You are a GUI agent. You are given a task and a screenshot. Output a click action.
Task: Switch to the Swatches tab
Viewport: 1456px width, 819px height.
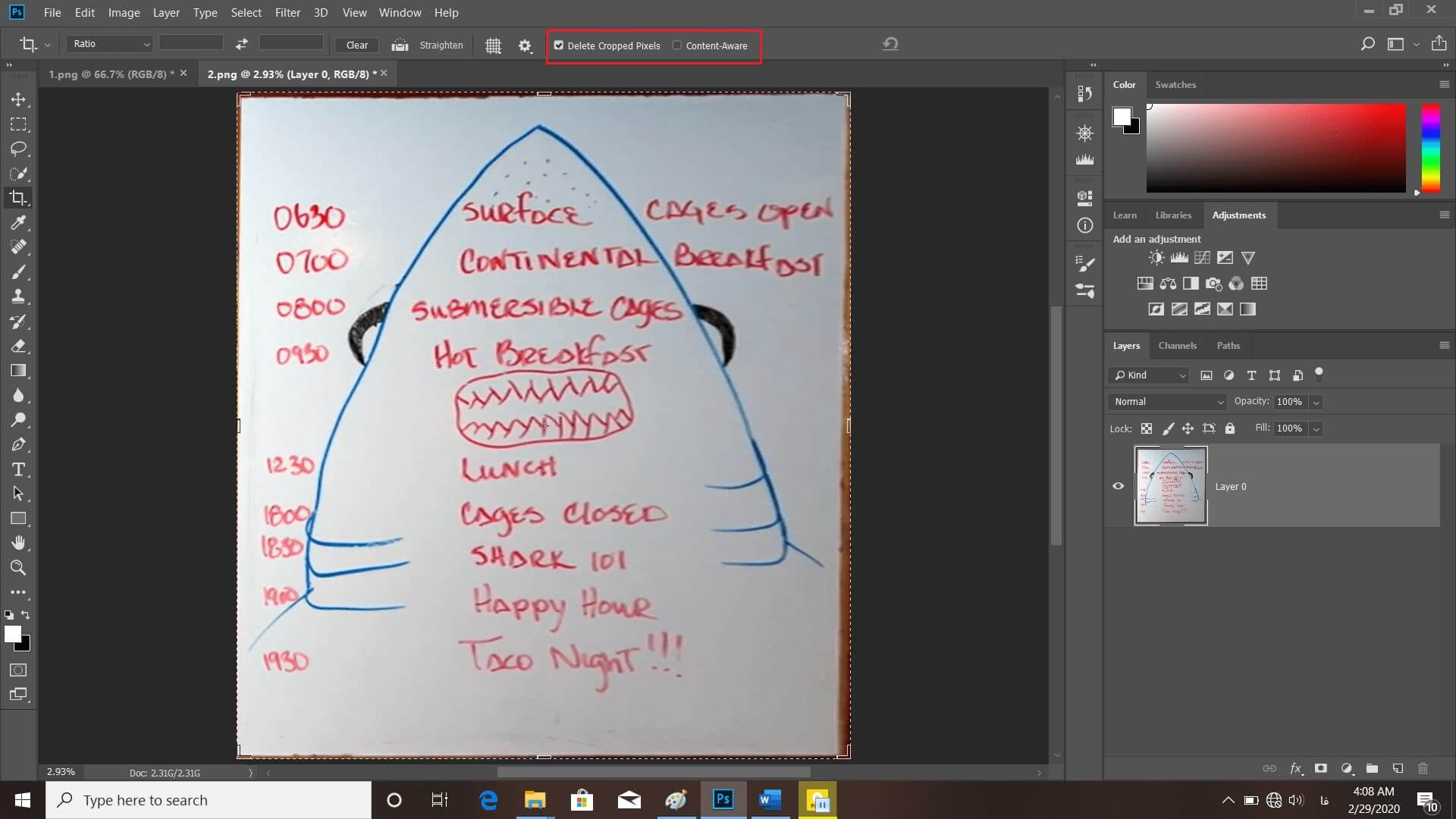pyautogui.click(x=1175, y=84)
